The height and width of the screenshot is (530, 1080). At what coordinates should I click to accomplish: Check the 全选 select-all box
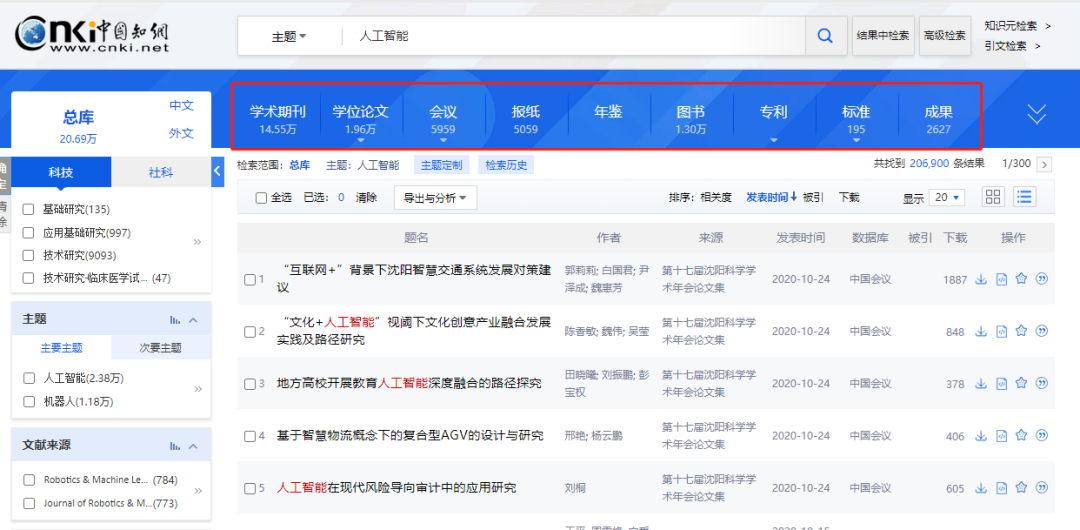pyautogui.click(x=261, y=198)
